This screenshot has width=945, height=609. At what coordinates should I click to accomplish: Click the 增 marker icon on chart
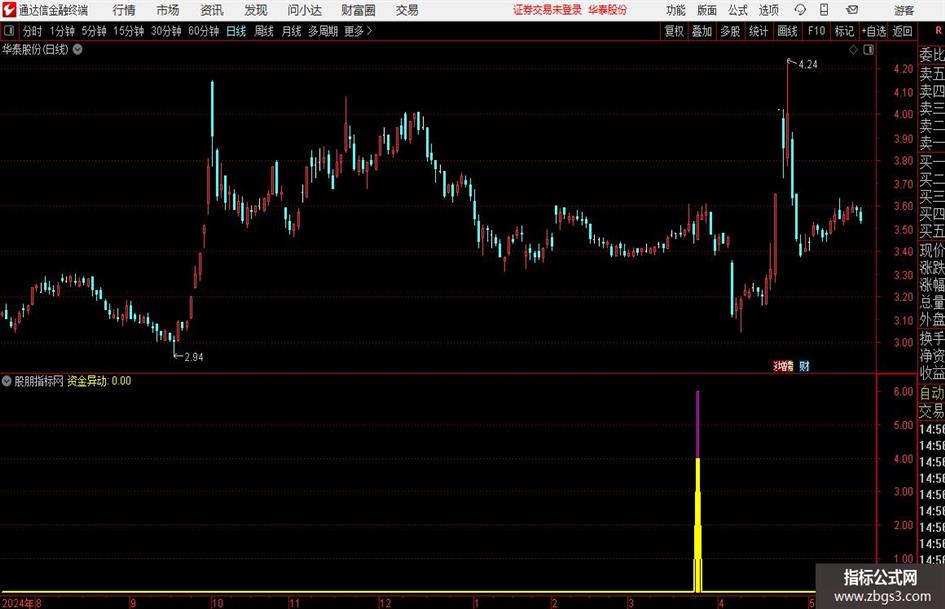click(x=783, y=366)
